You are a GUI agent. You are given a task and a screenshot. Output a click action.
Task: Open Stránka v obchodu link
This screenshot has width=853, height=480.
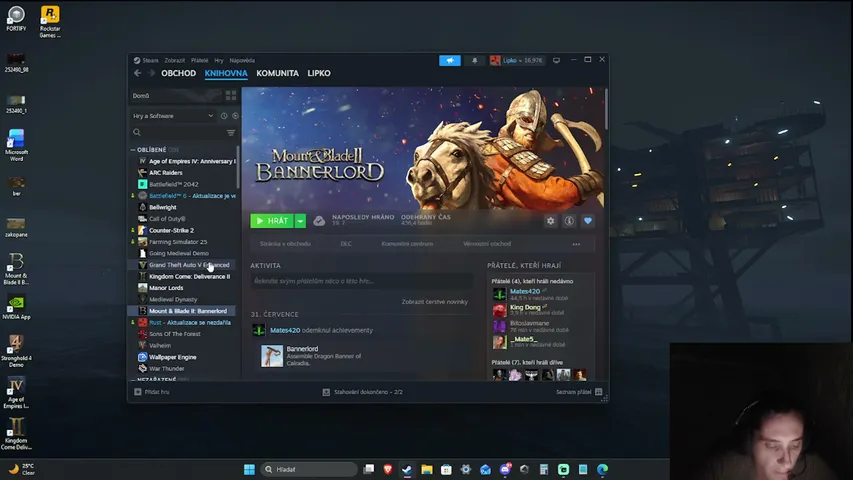click(x=285, y=244)
